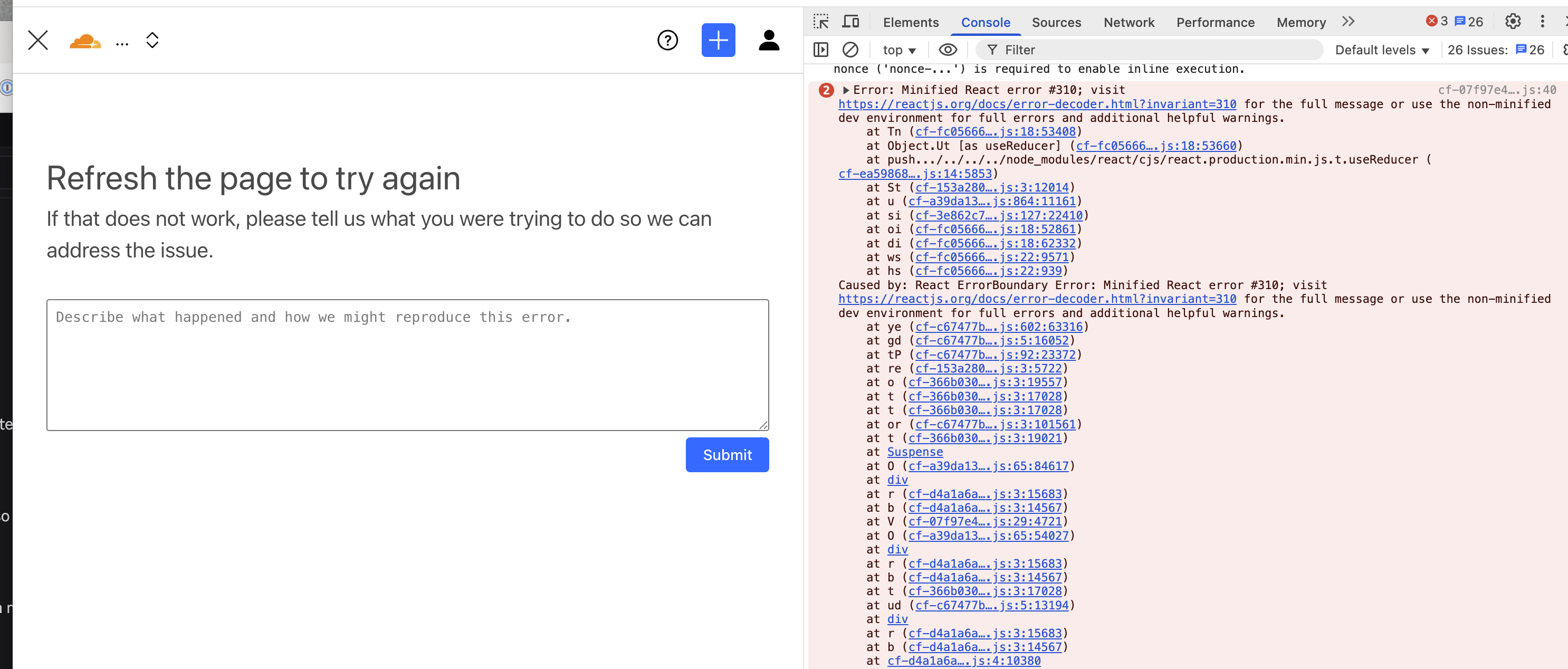Show console sidebar panel icon
This screenshot has height=669, width=1568.
coord(820,50)
